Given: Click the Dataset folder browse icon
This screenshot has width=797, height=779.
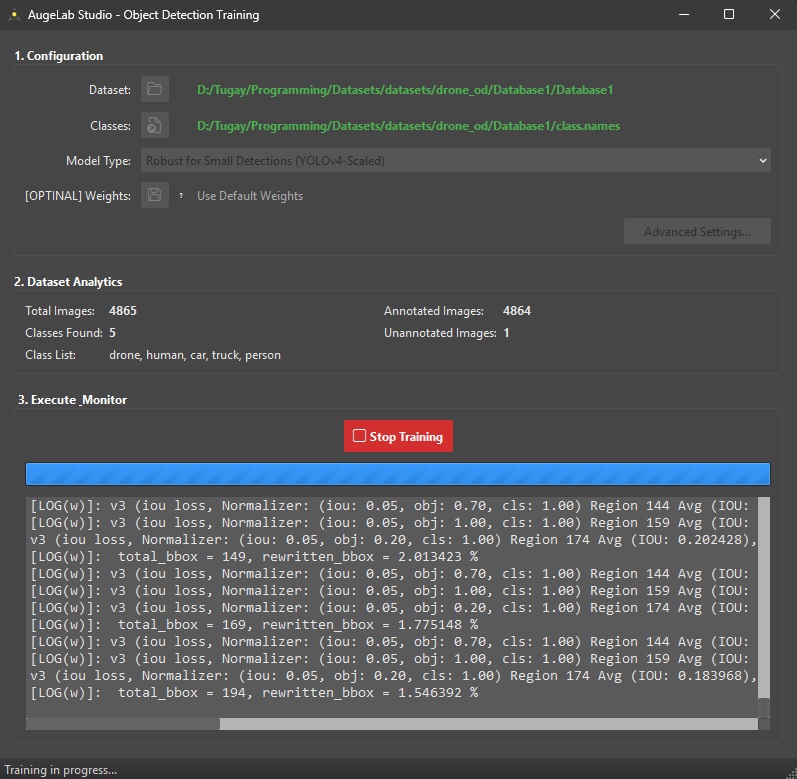Looking at the screenshot, I should (x=154, y=90).
